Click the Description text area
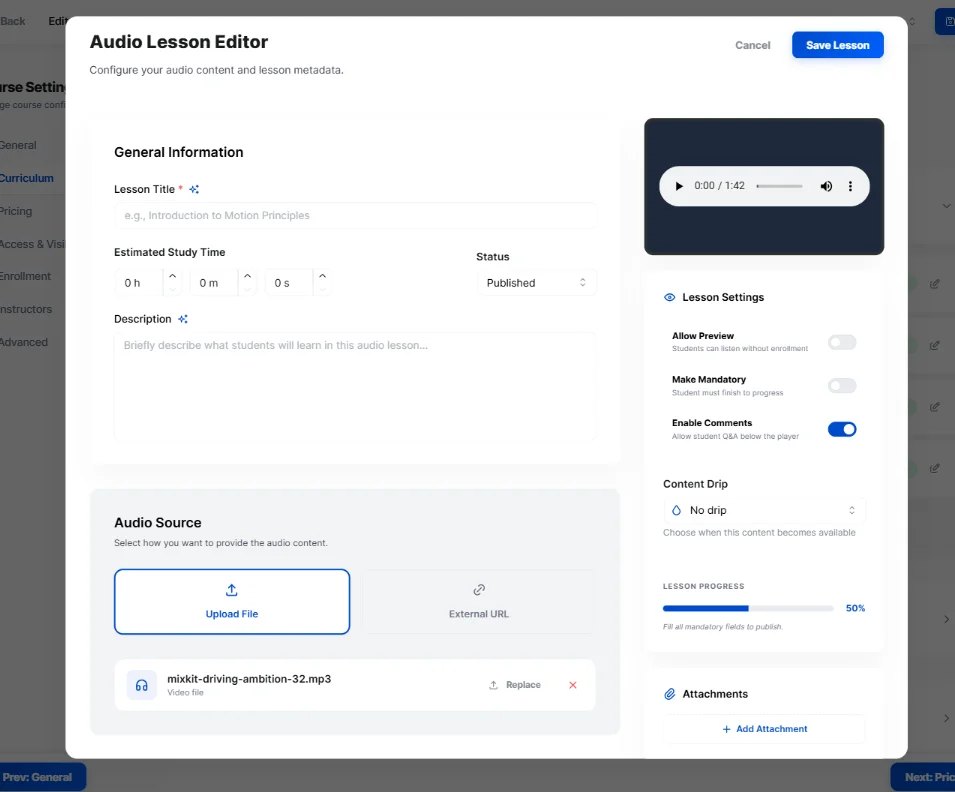 click(355, 386)
